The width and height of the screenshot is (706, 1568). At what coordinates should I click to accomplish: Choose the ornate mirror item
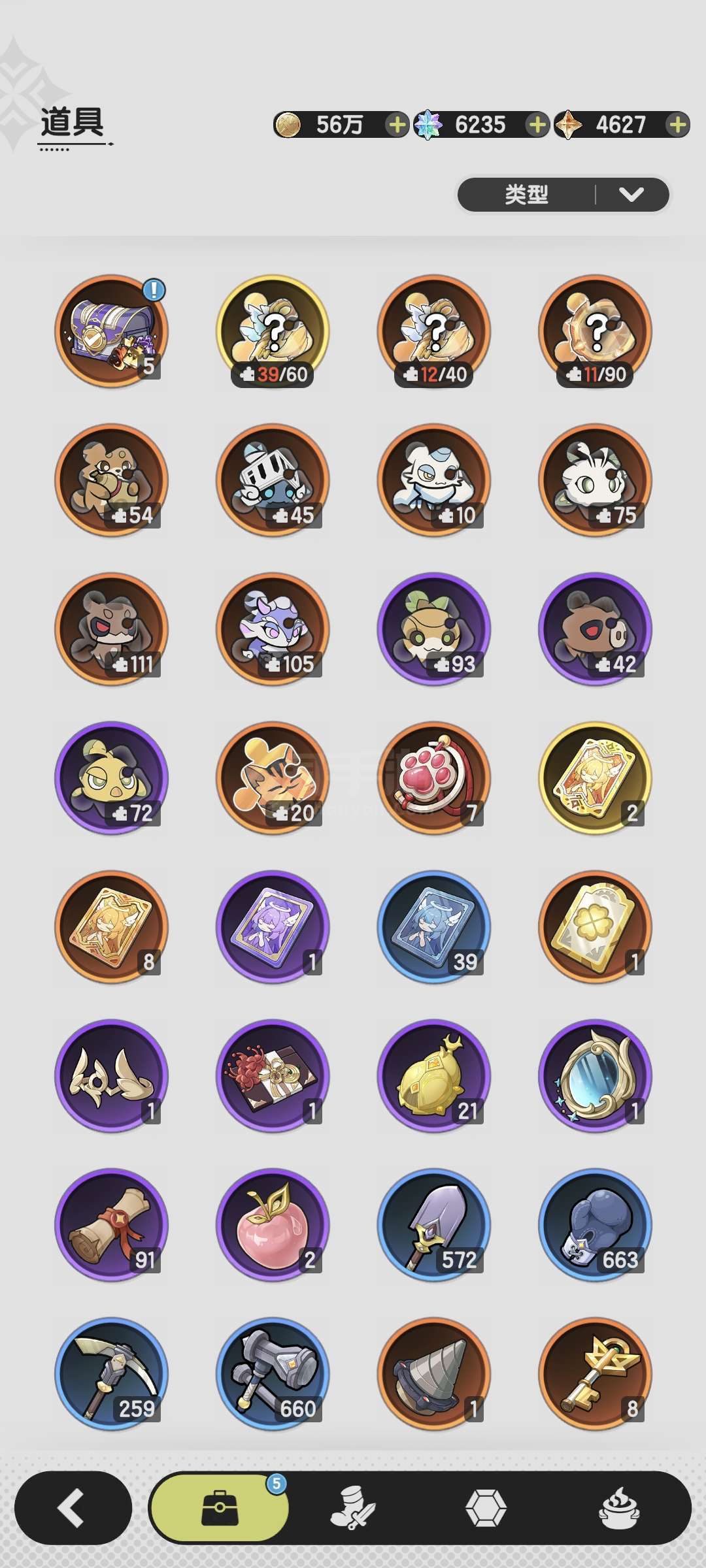[595, 1076]
